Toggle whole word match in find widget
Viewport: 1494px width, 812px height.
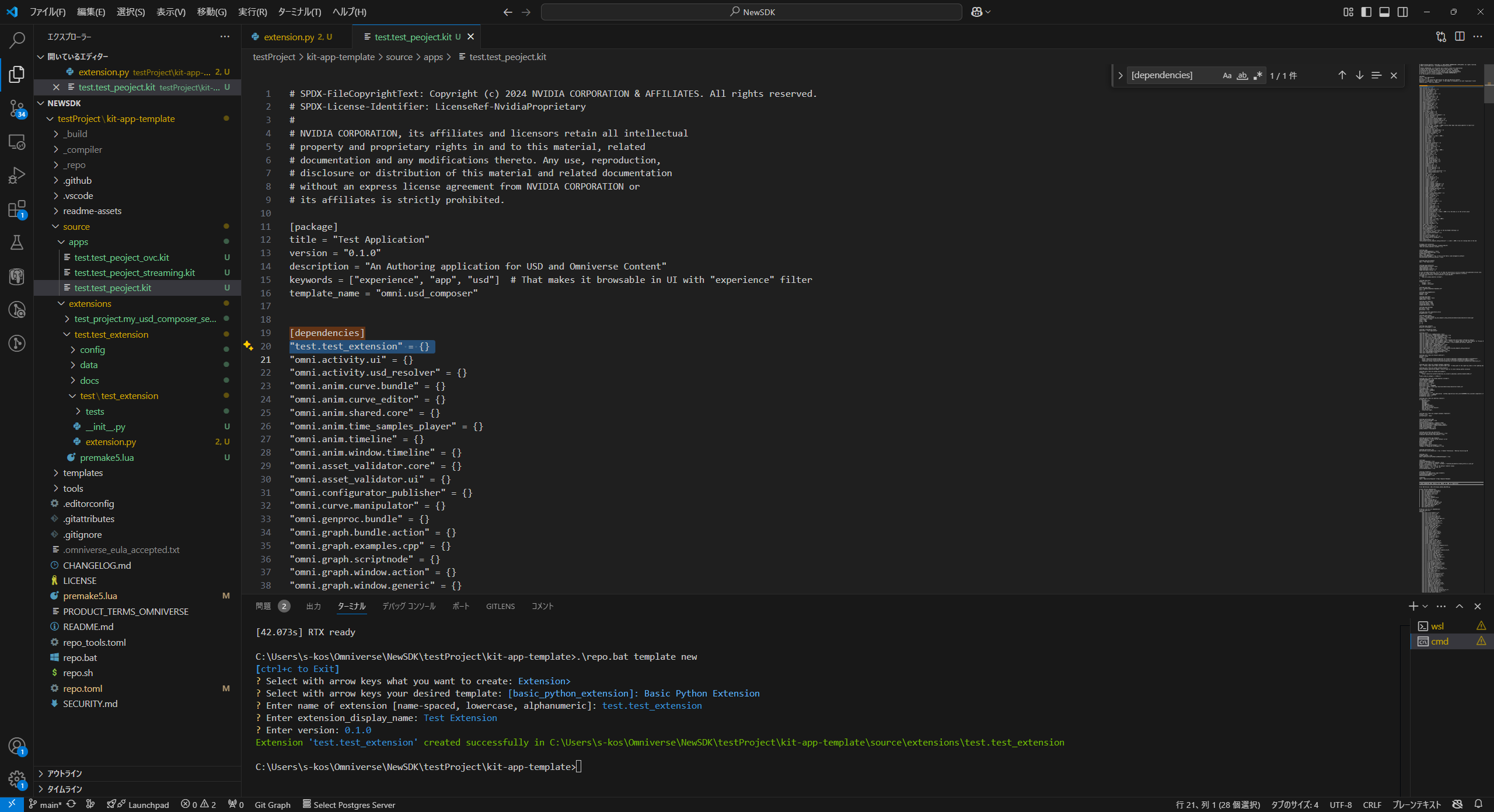(x=1242, y=75)
